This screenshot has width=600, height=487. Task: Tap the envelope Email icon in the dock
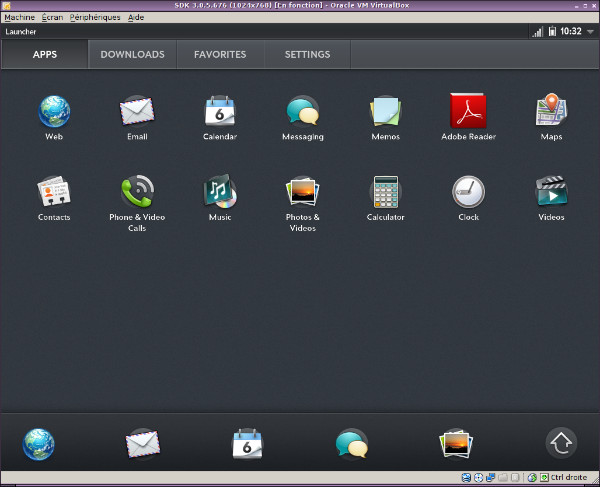[x=143, y=444]
